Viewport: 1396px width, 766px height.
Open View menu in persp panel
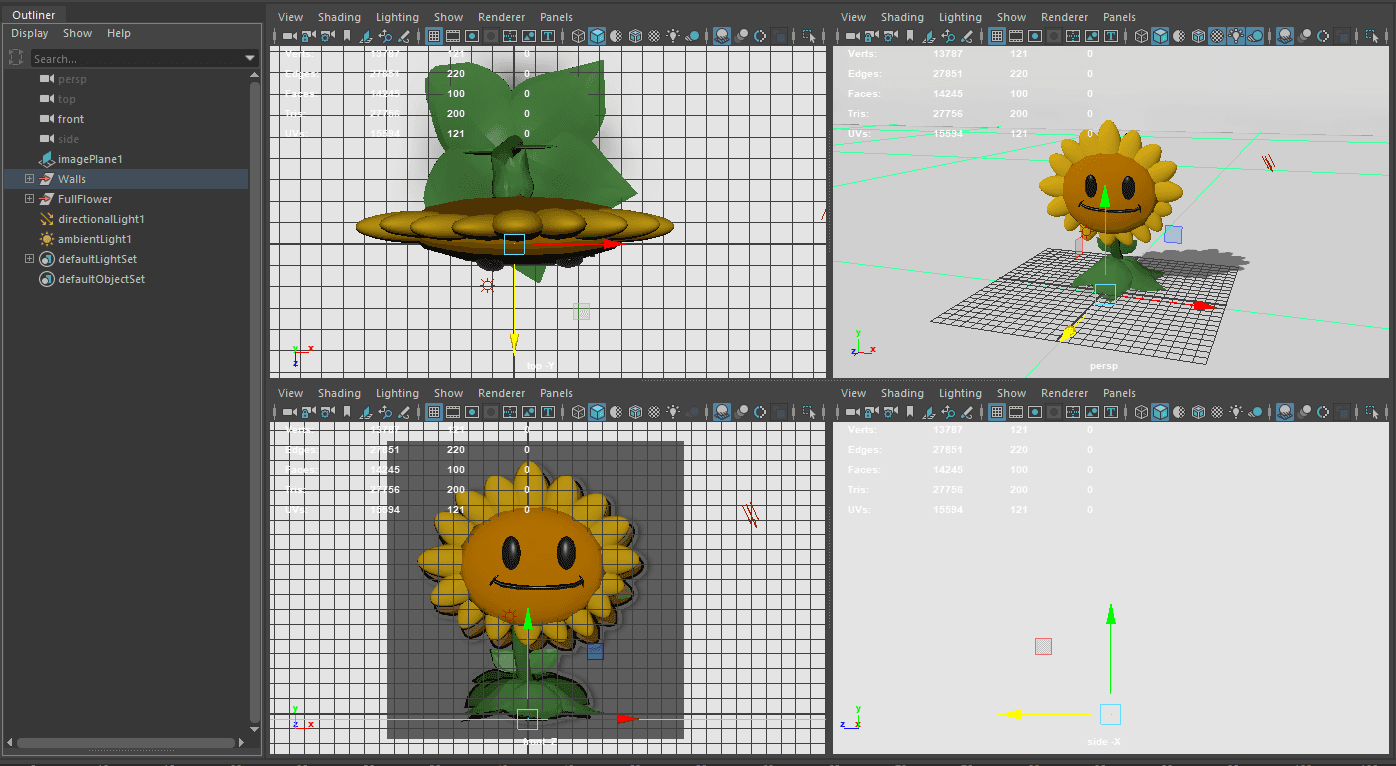pyautogui.click(x=853, y=17)
